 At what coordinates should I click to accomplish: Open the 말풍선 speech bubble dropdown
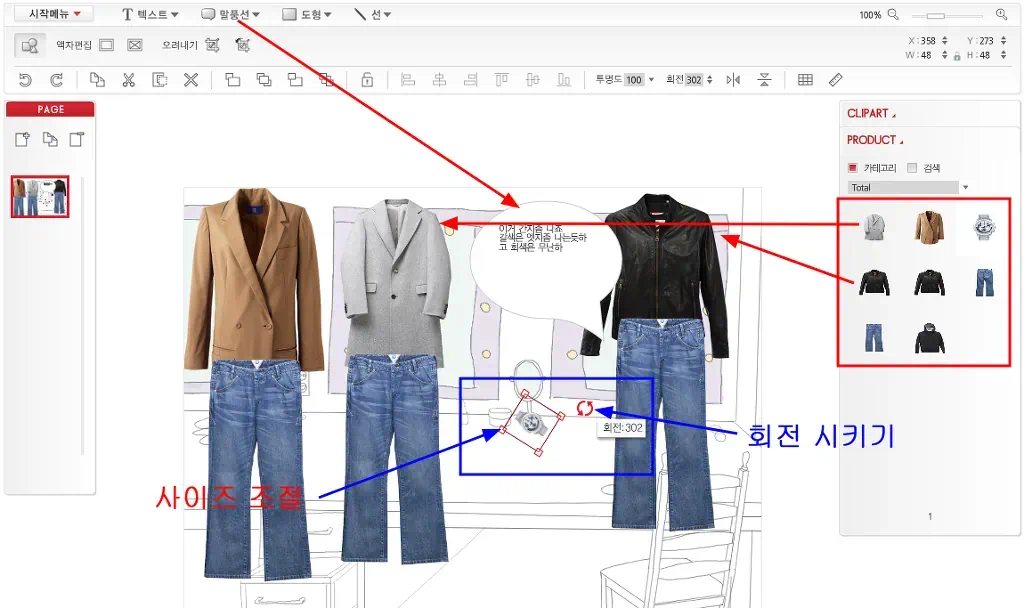tap(231, 14)
